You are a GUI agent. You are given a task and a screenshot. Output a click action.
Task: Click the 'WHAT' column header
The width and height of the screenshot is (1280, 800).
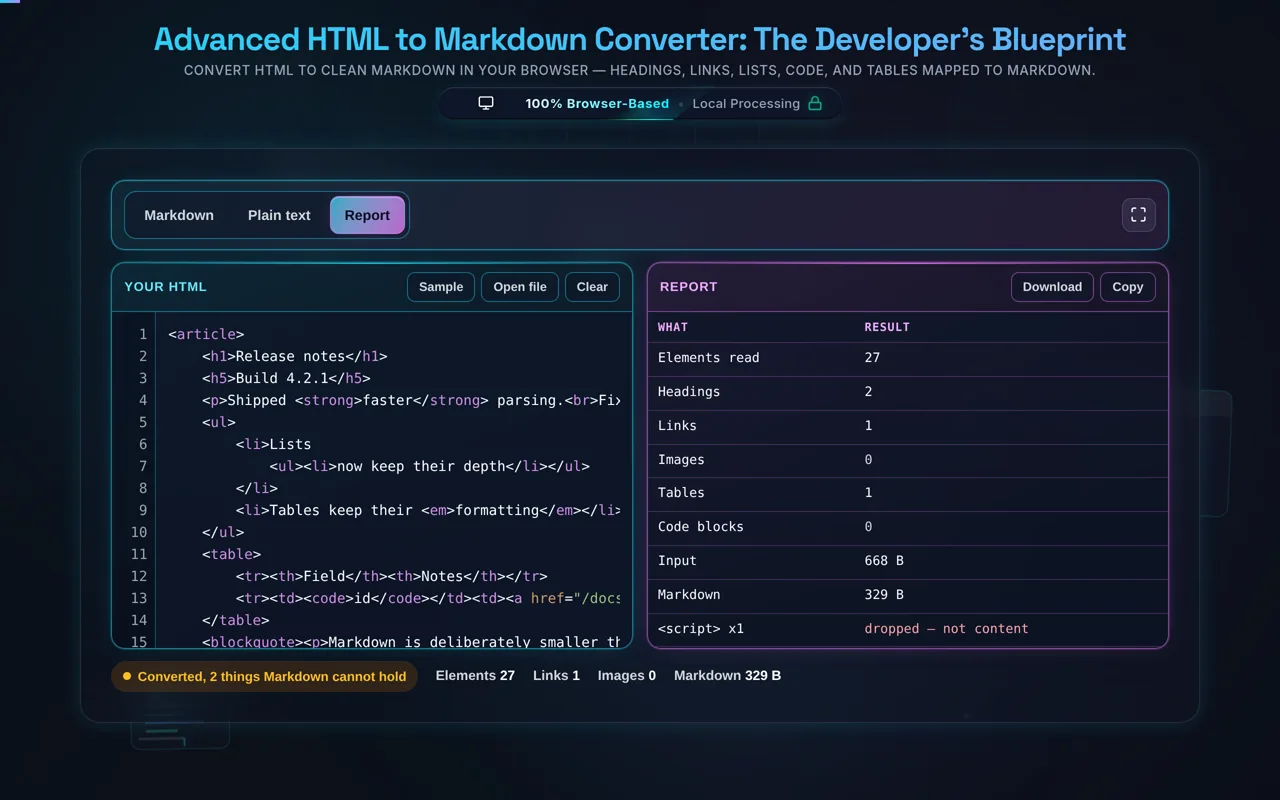tap(673, 327)
